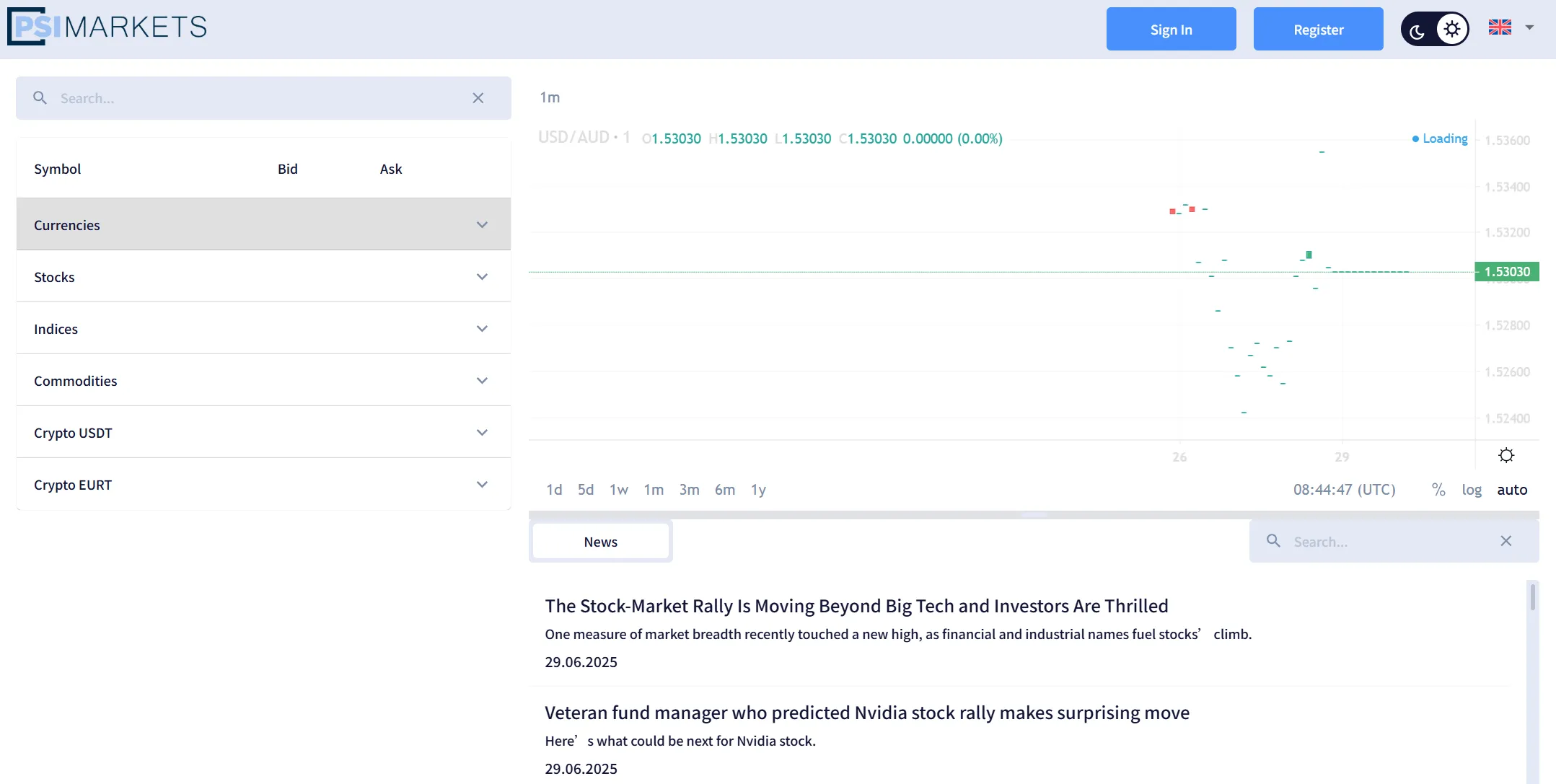
Task: Select the 1m range below chart
Action: point(654,490)
